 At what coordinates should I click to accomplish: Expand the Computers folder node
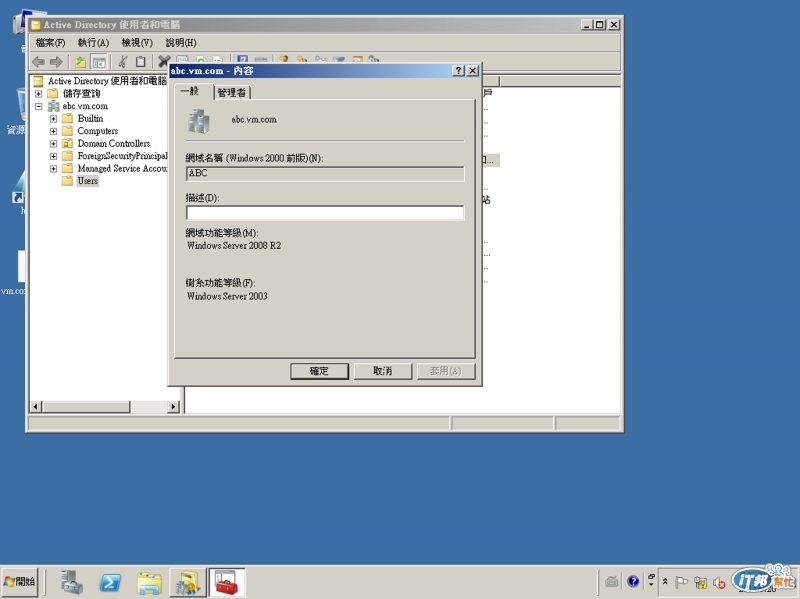(53, 131)
